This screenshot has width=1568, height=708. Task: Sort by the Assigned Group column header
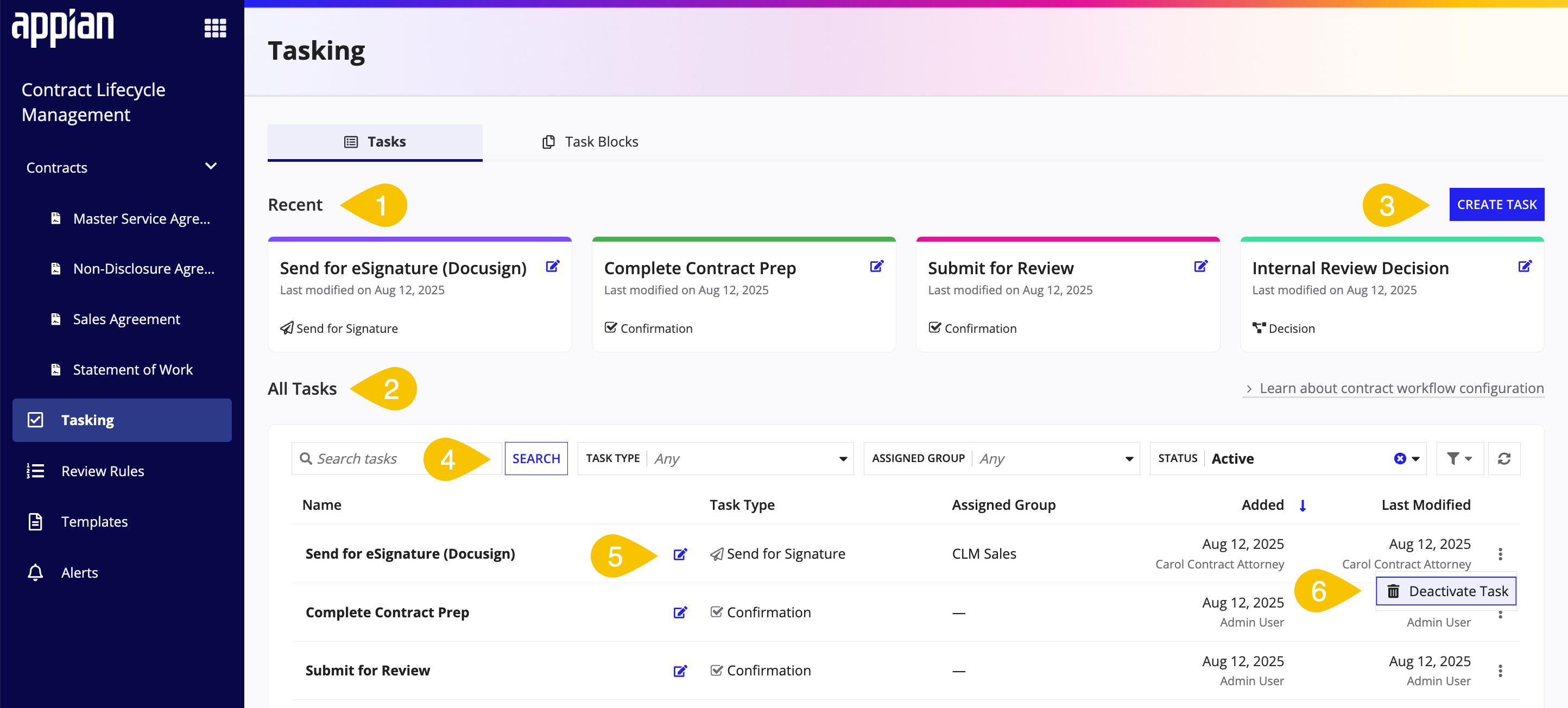tap(1004, 505)
